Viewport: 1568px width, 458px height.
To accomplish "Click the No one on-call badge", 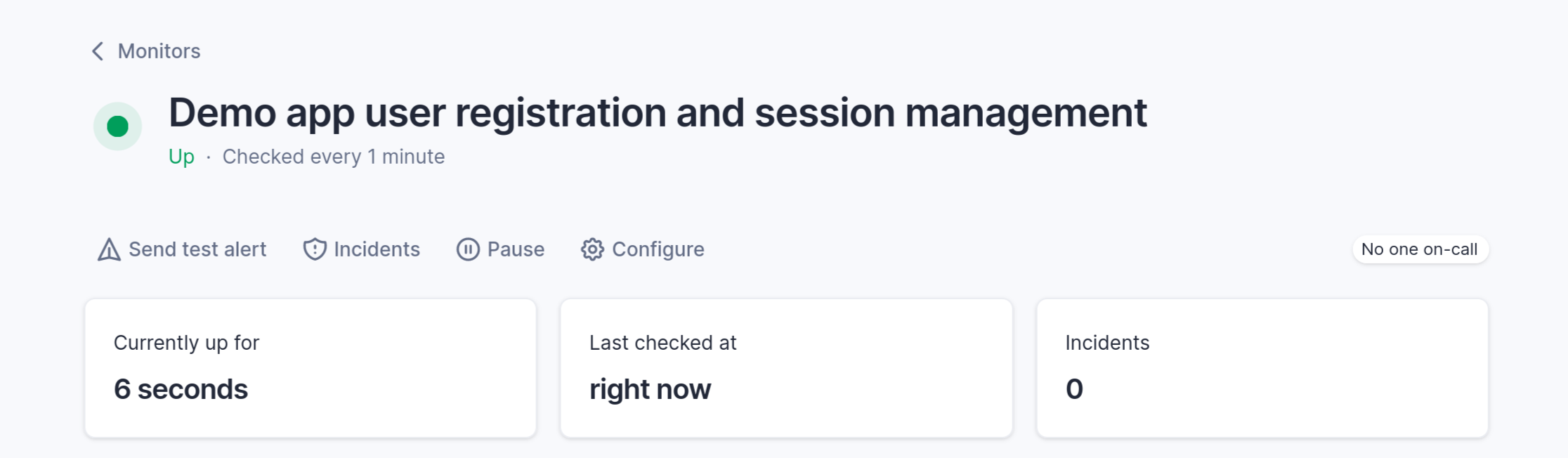I will point(1420,249).
